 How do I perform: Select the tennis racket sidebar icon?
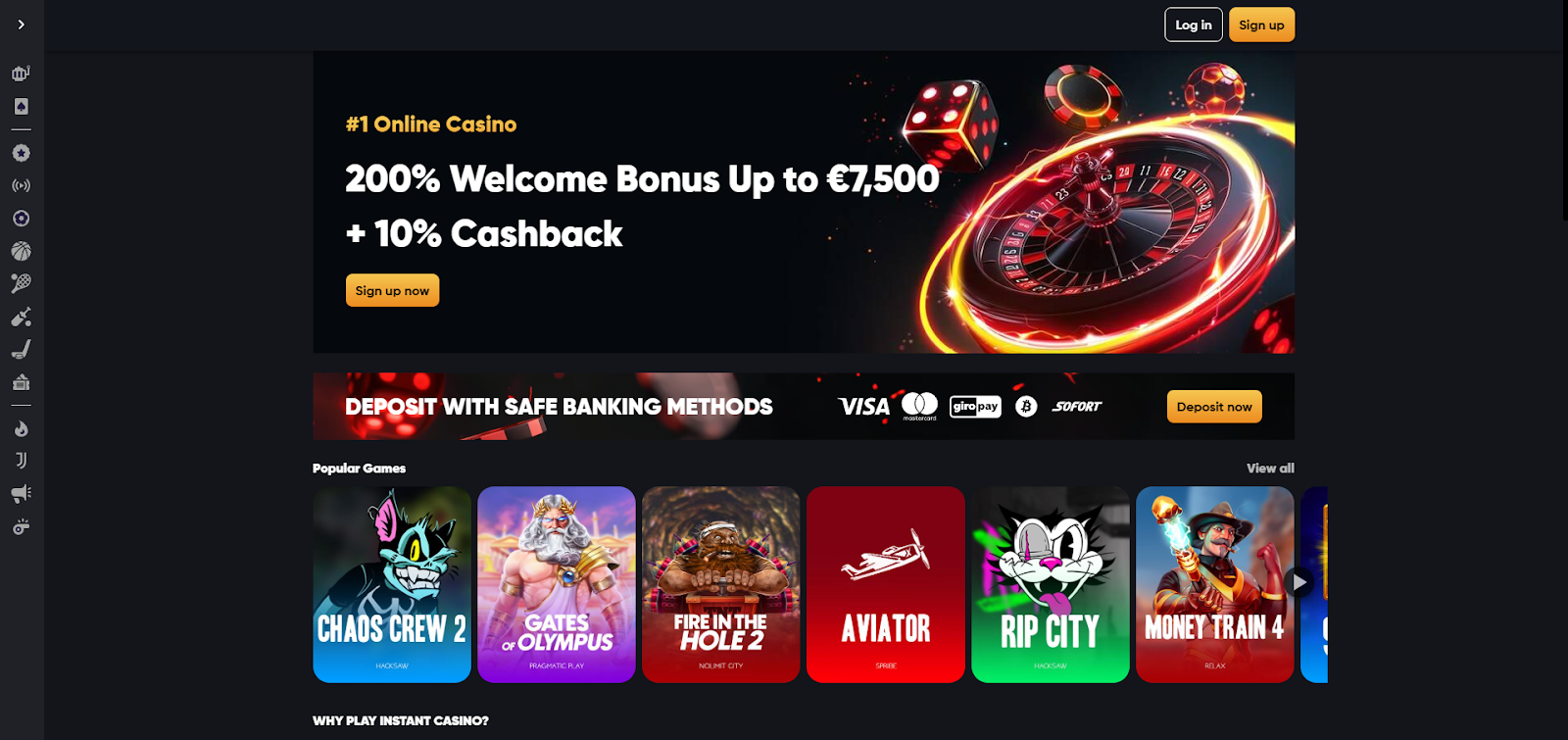[x=21, y=283]
